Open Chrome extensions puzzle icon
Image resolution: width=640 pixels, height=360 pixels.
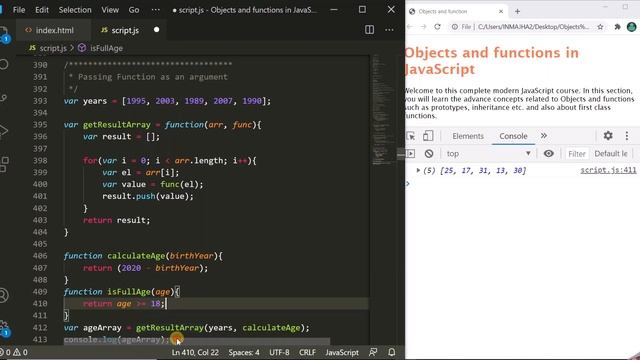point(617,27)
